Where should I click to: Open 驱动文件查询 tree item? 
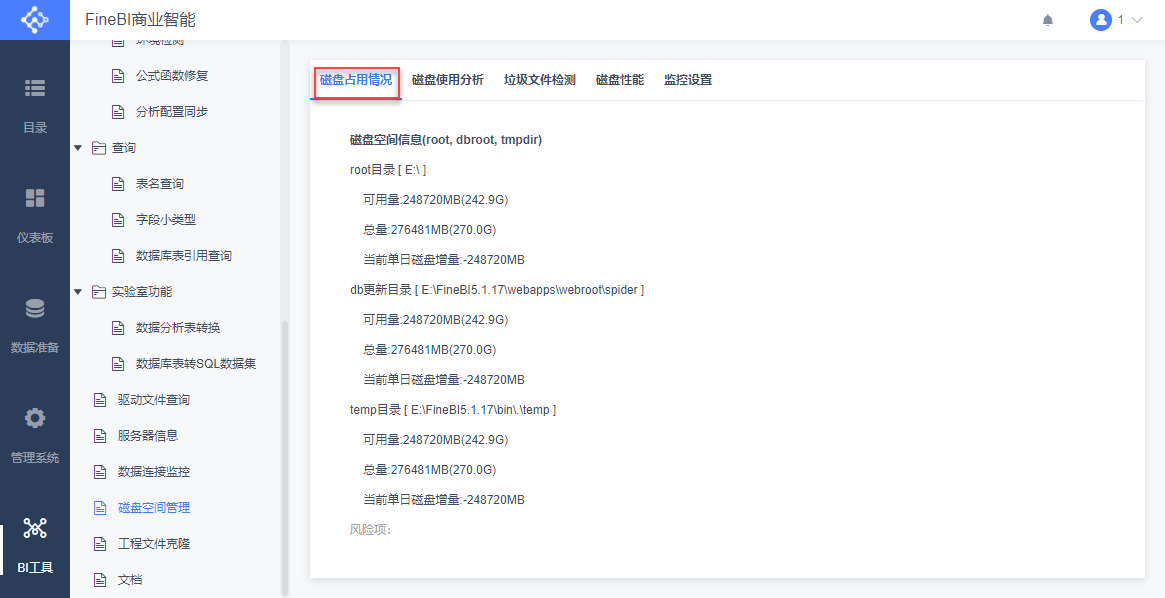[154, 400]
